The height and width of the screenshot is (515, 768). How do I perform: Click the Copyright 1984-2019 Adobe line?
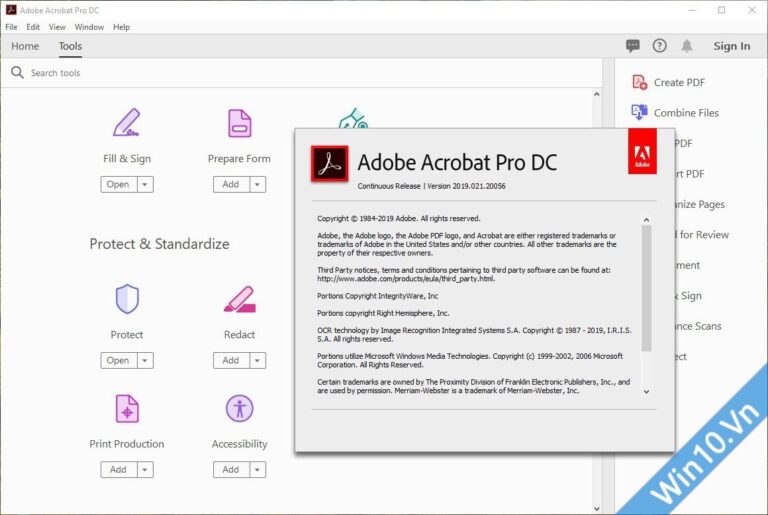399,219
